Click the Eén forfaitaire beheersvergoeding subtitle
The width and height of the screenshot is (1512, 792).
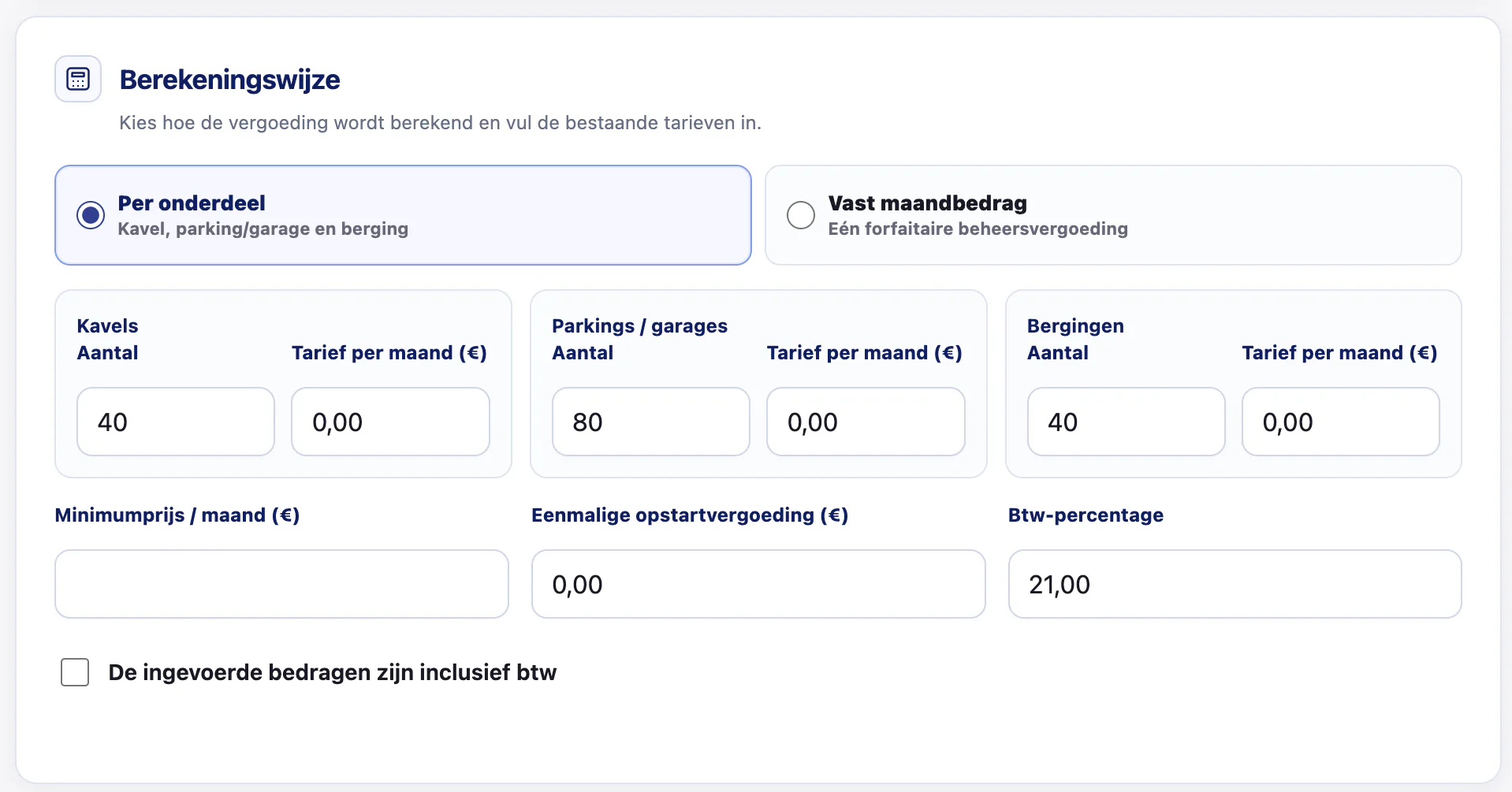point(978,229)
